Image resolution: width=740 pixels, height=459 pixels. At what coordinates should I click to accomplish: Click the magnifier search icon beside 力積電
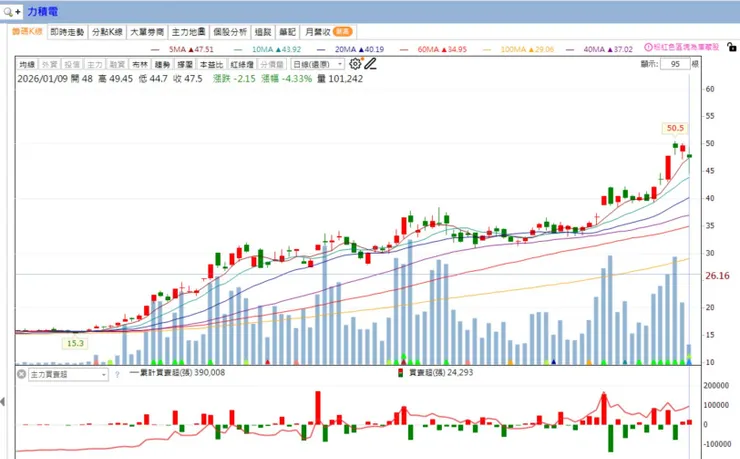[8, 12]
